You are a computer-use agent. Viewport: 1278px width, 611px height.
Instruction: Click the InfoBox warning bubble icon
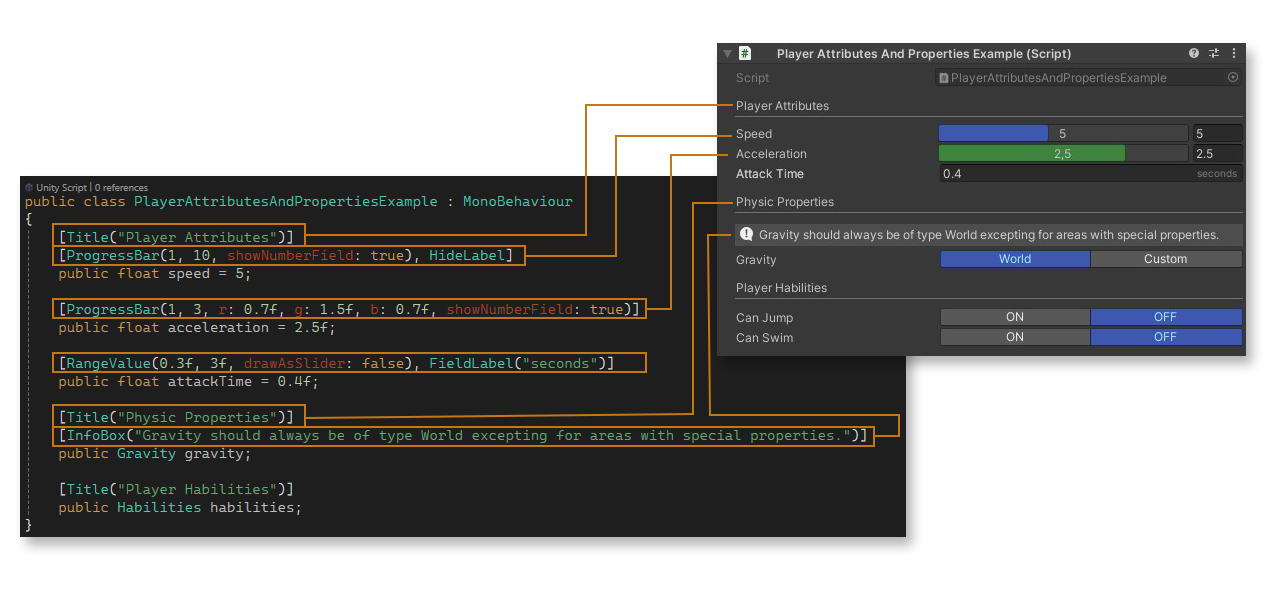(x=746, y=235)
